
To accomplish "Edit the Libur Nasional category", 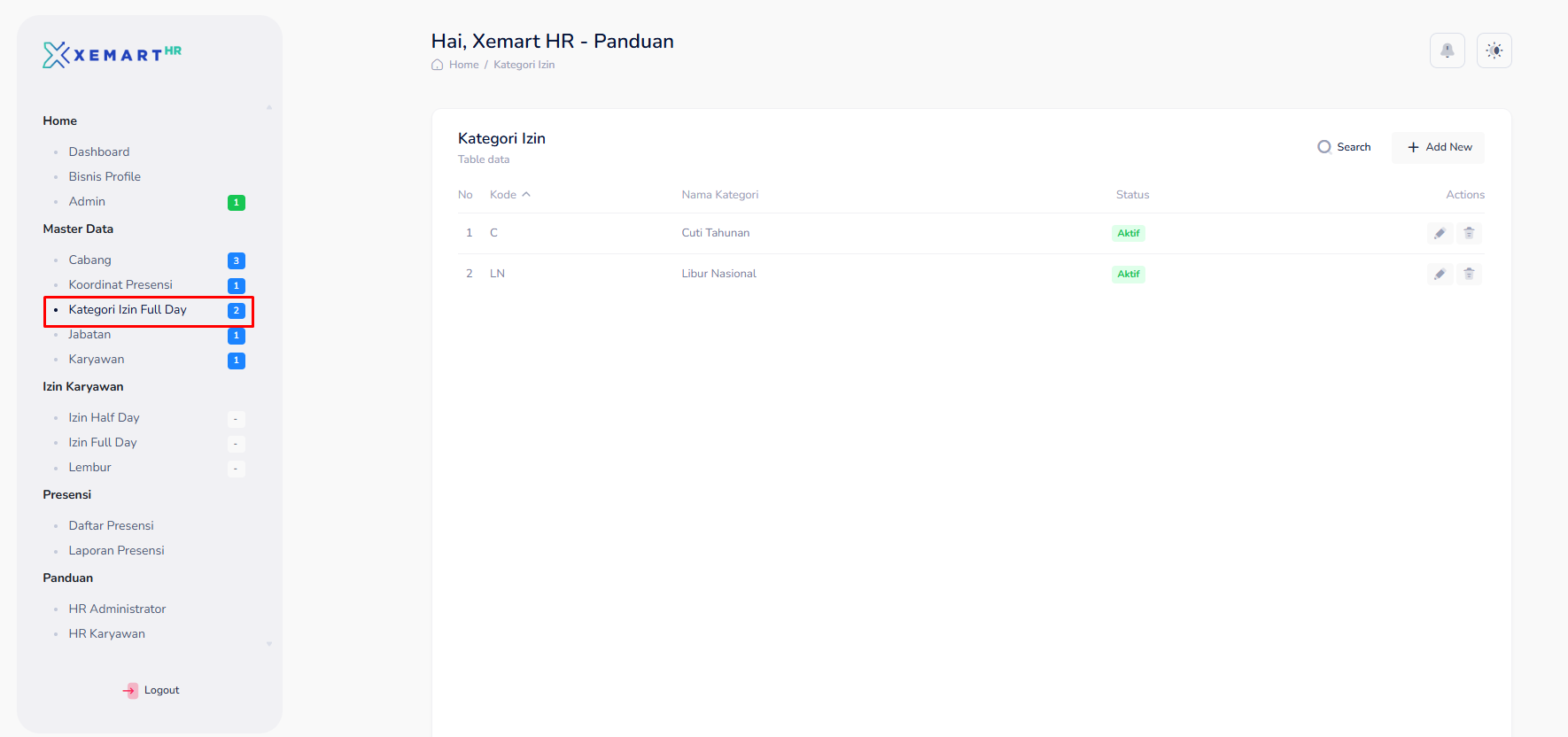I will pyautogui.click(x=1440, y=274).
